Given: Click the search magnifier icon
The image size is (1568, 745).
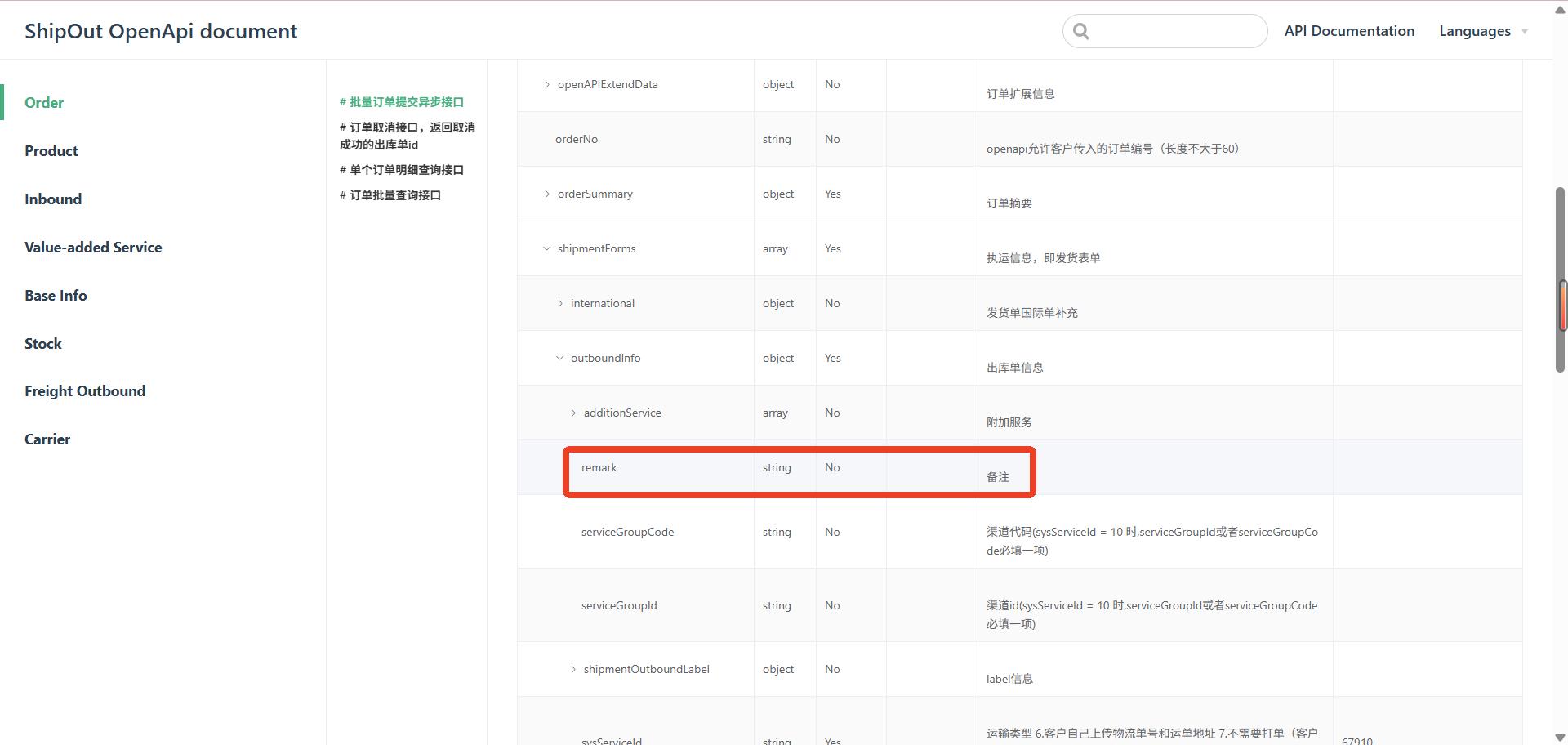Looking at the screenshot, I should 1081,31.
